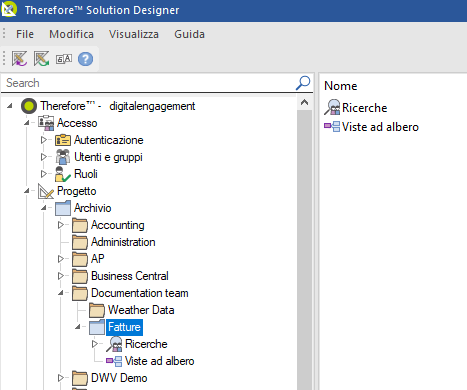Select the Weather Data tree label
The width and height of the screenshot is (467, 390).
pos(141,310)
